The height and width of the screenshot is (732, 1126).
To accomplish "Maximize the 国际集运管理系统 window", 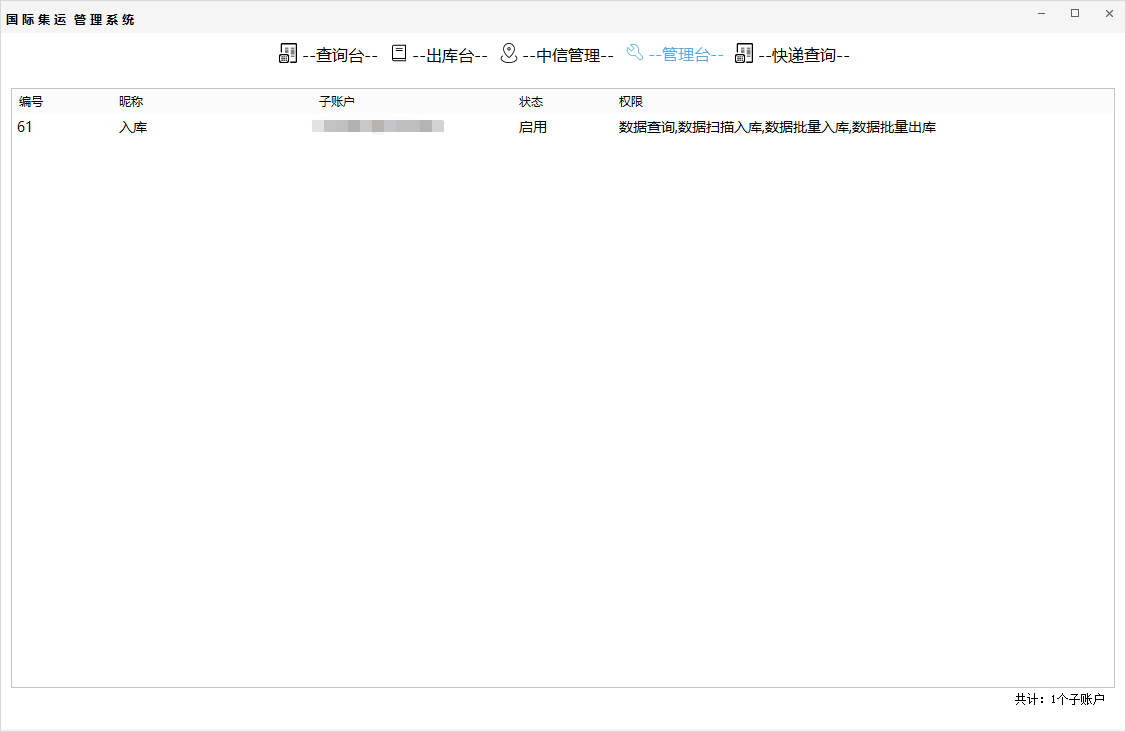I will [1075, 14].
